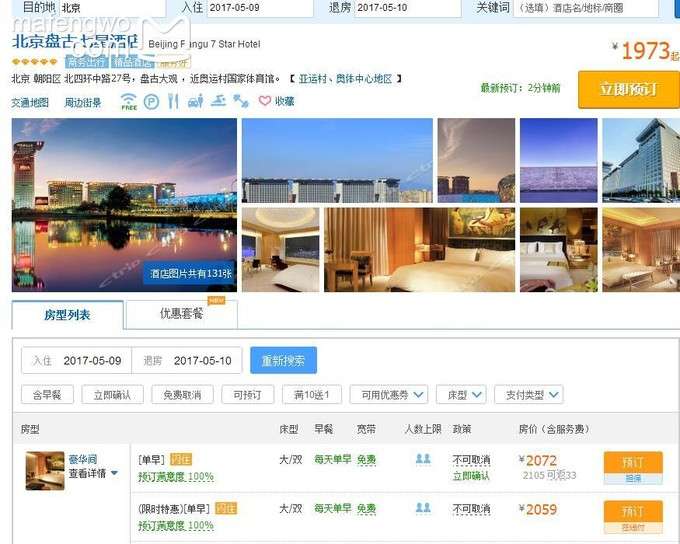Image resolution: width=680 pixels, height=544 pixels.
Task: Click 免费 broadband in ¥2059 row
Action: (366, 508)
